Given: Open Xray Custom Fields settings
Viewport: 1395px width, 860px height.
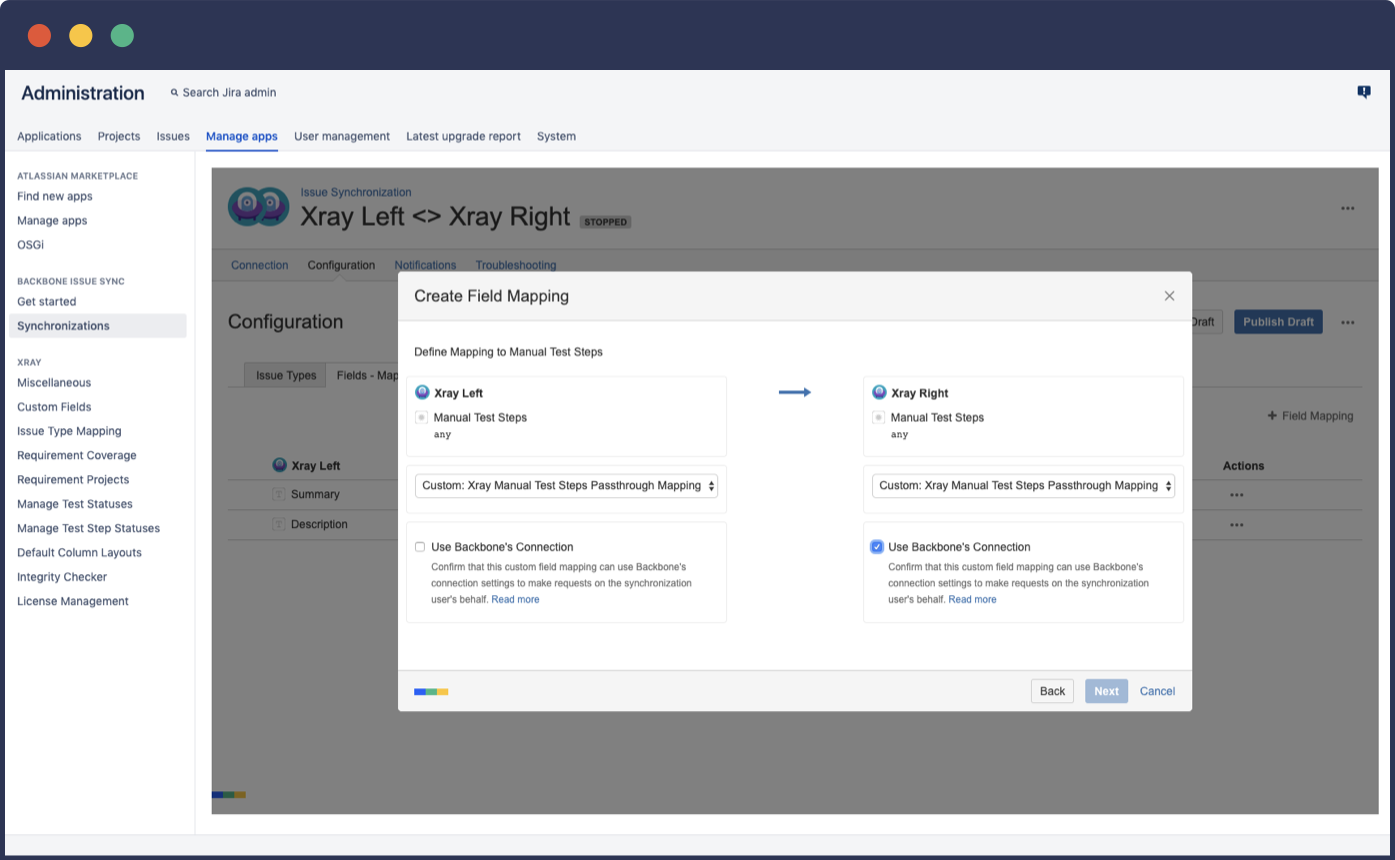Looking at the screenshot, I should pyautogui.click(x=54, y=407).
